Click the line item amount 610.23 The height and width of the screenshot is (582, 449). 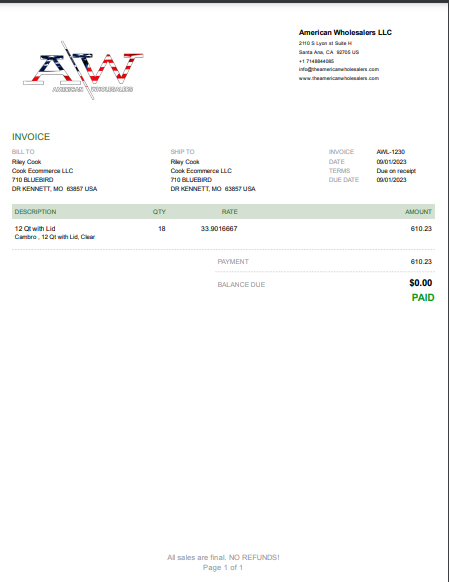pyautogui.click(x=421, y=229)
